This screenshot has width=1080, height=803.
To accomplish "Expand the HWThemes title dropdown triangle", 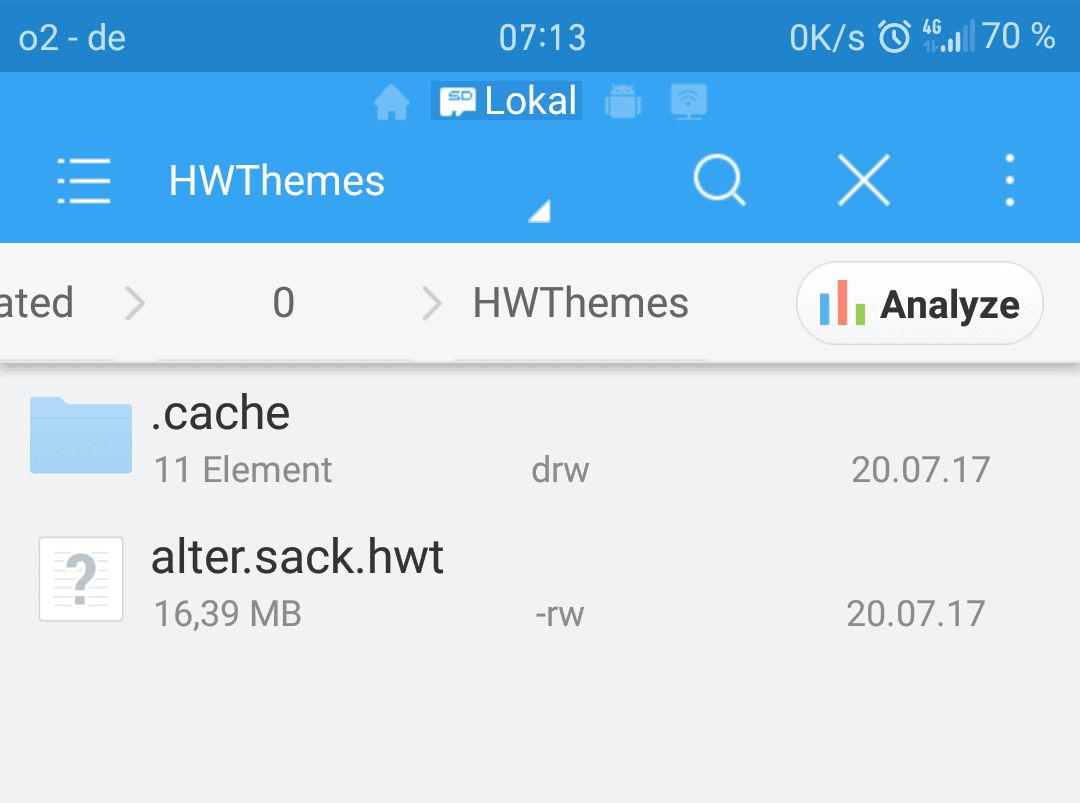I will tap(539, 211).
